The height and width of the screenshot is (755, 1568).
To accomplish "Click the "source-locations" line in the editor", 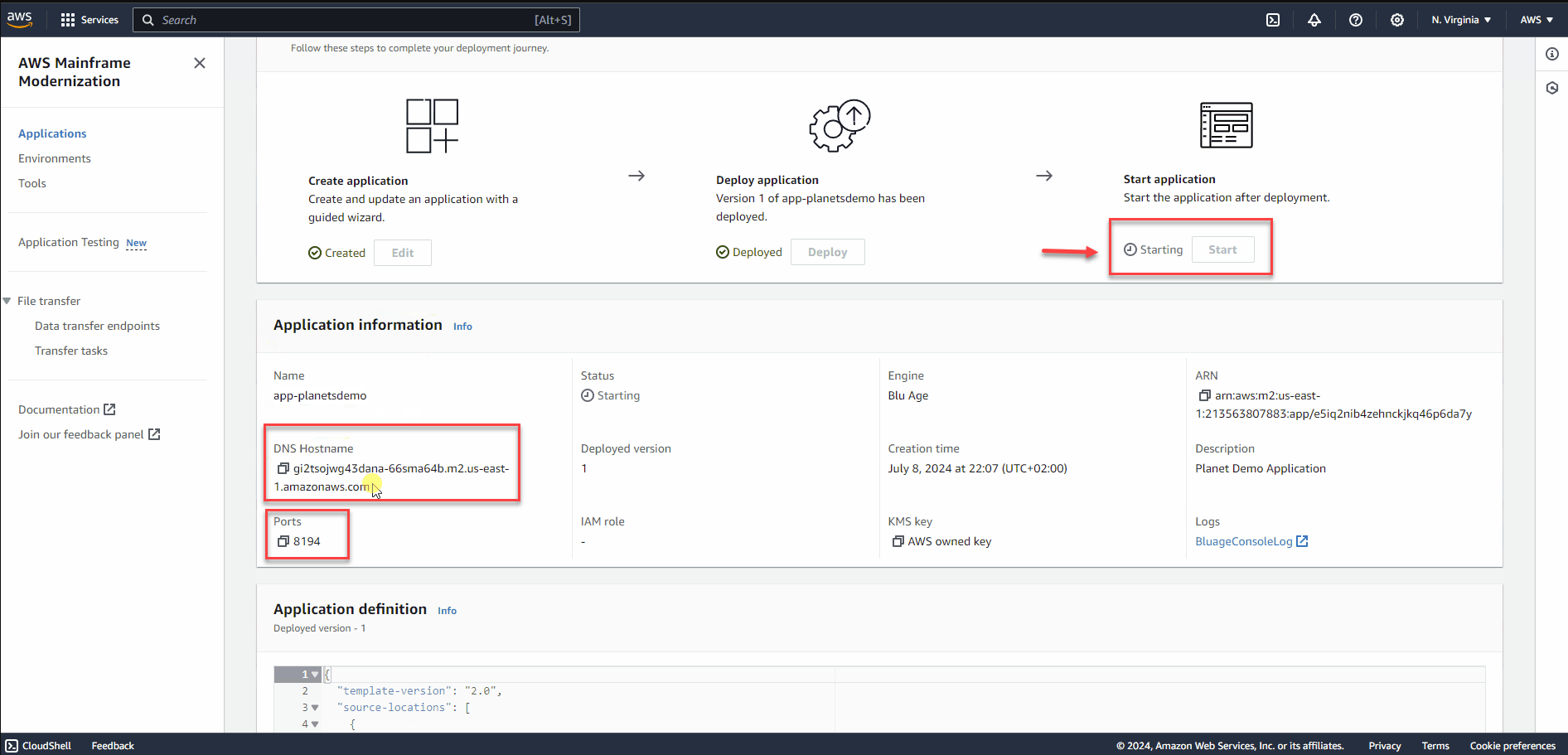I will (404, 708).
